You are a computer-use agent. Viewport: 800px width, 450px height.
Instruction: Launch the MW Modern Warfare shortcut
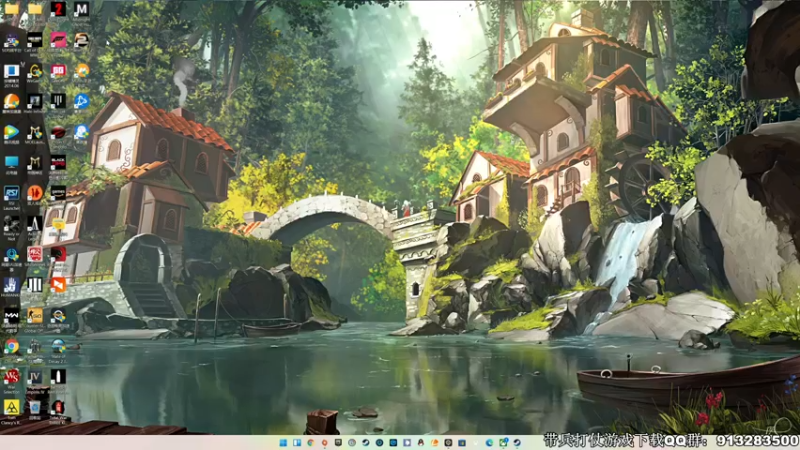pos(11,315)
